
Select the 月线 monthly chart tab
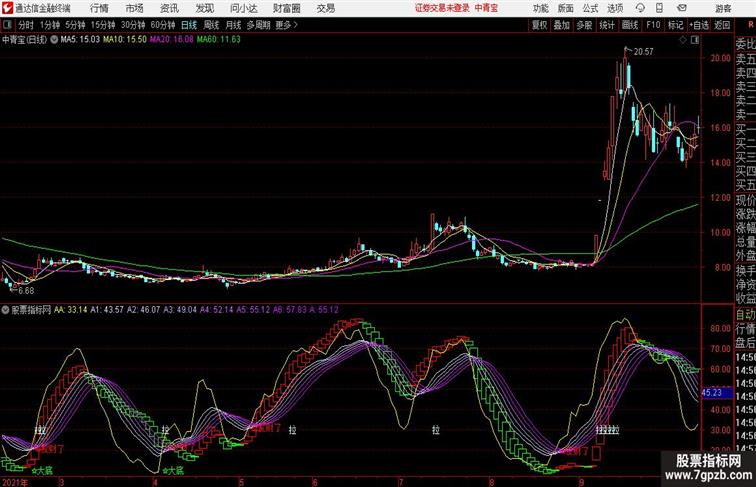[233, 25]
